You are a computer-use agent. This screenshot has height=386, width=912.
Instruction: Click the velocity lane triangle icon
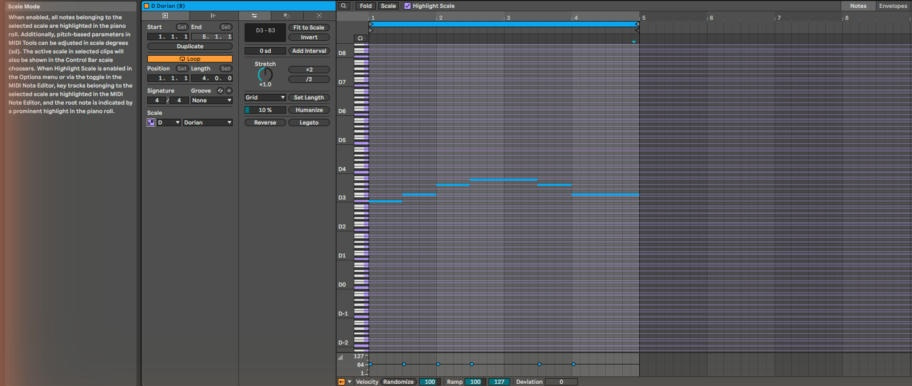[x=341, y=357]
